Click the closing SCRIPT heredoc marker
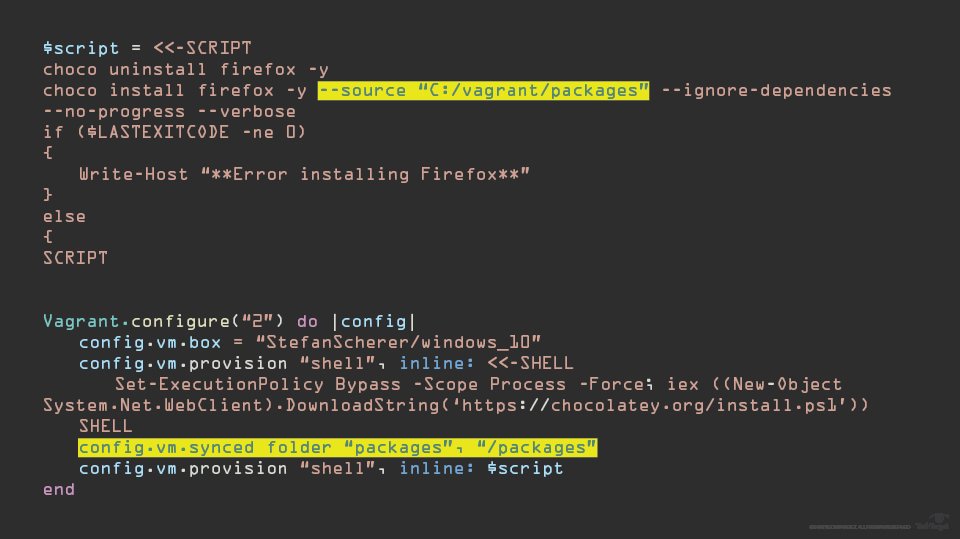Screen dimensions: 960x539 point(75,258)
